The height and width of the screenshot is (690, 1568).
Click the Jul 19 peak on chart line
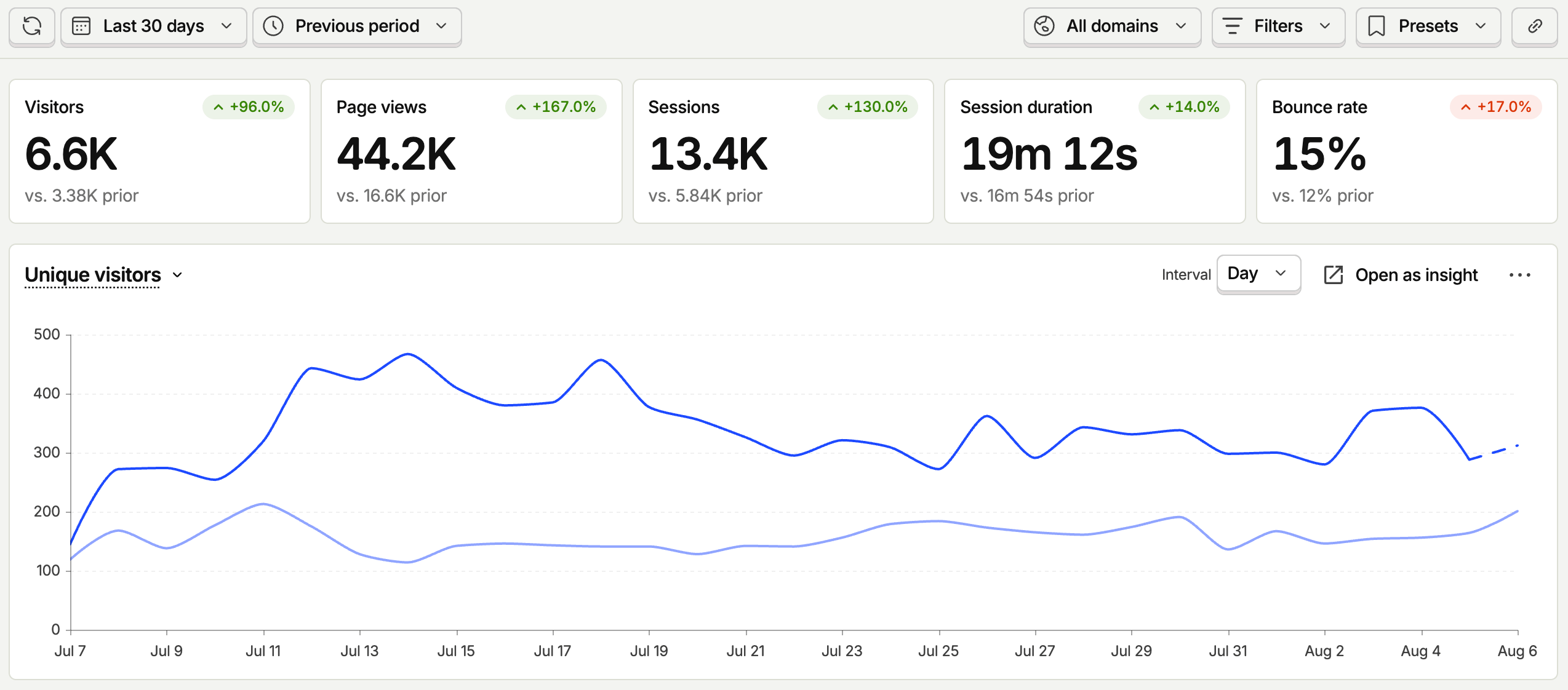[601, 360]
